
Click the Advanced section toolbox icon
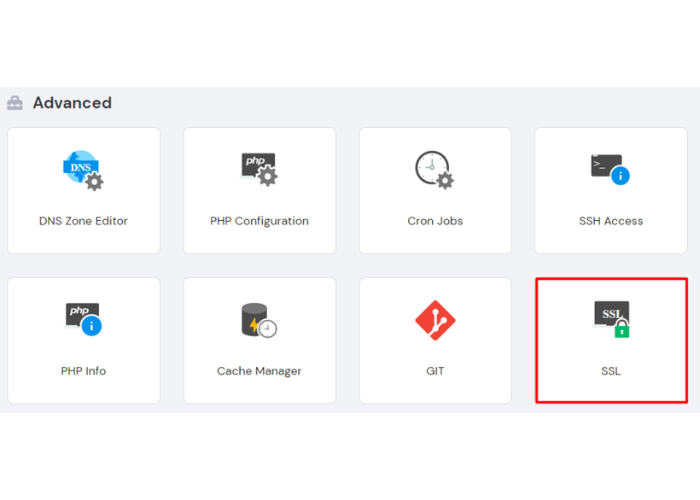[15, 103]
